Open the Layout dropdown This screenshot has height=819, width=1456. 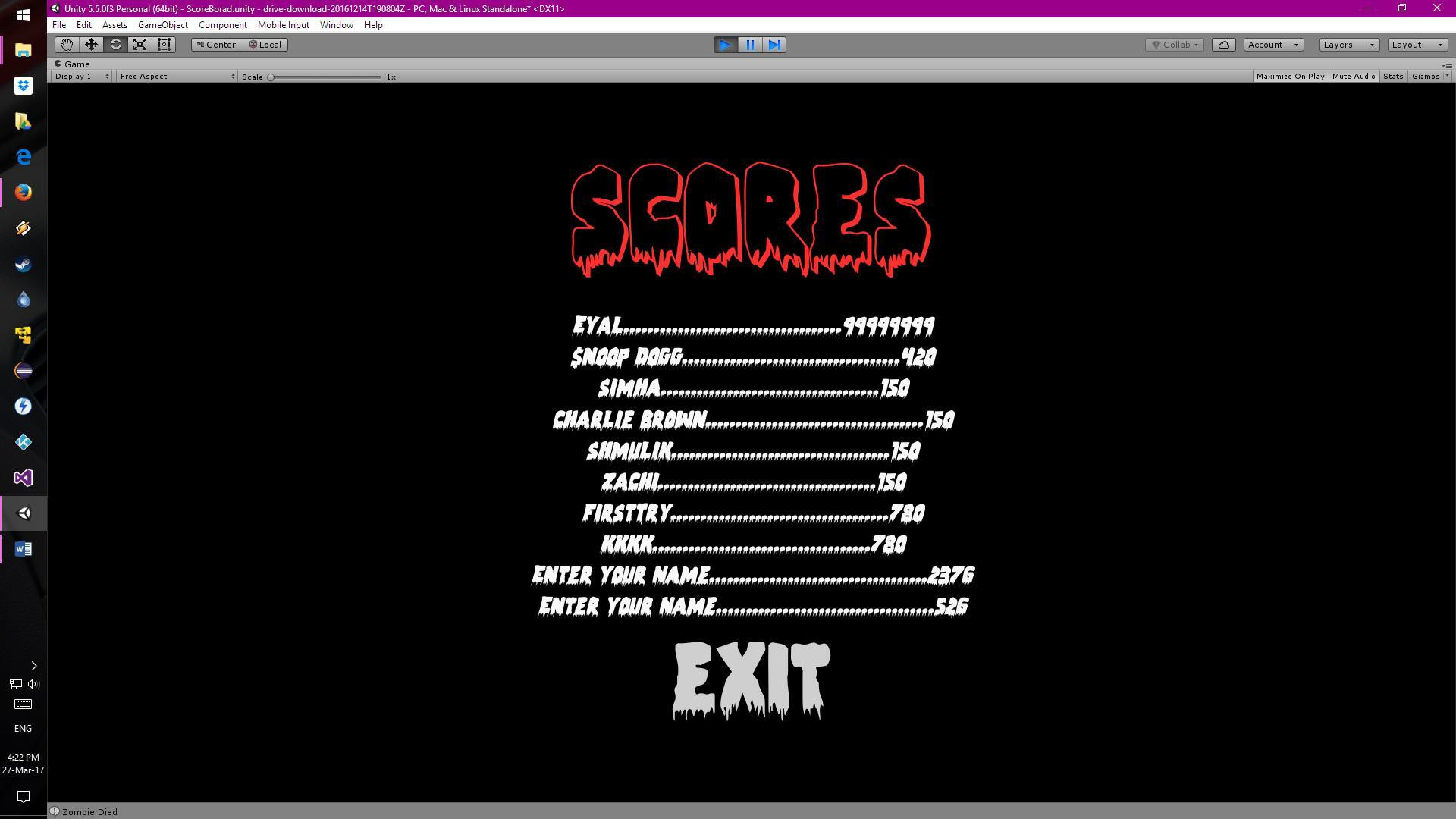(1417, 45)
